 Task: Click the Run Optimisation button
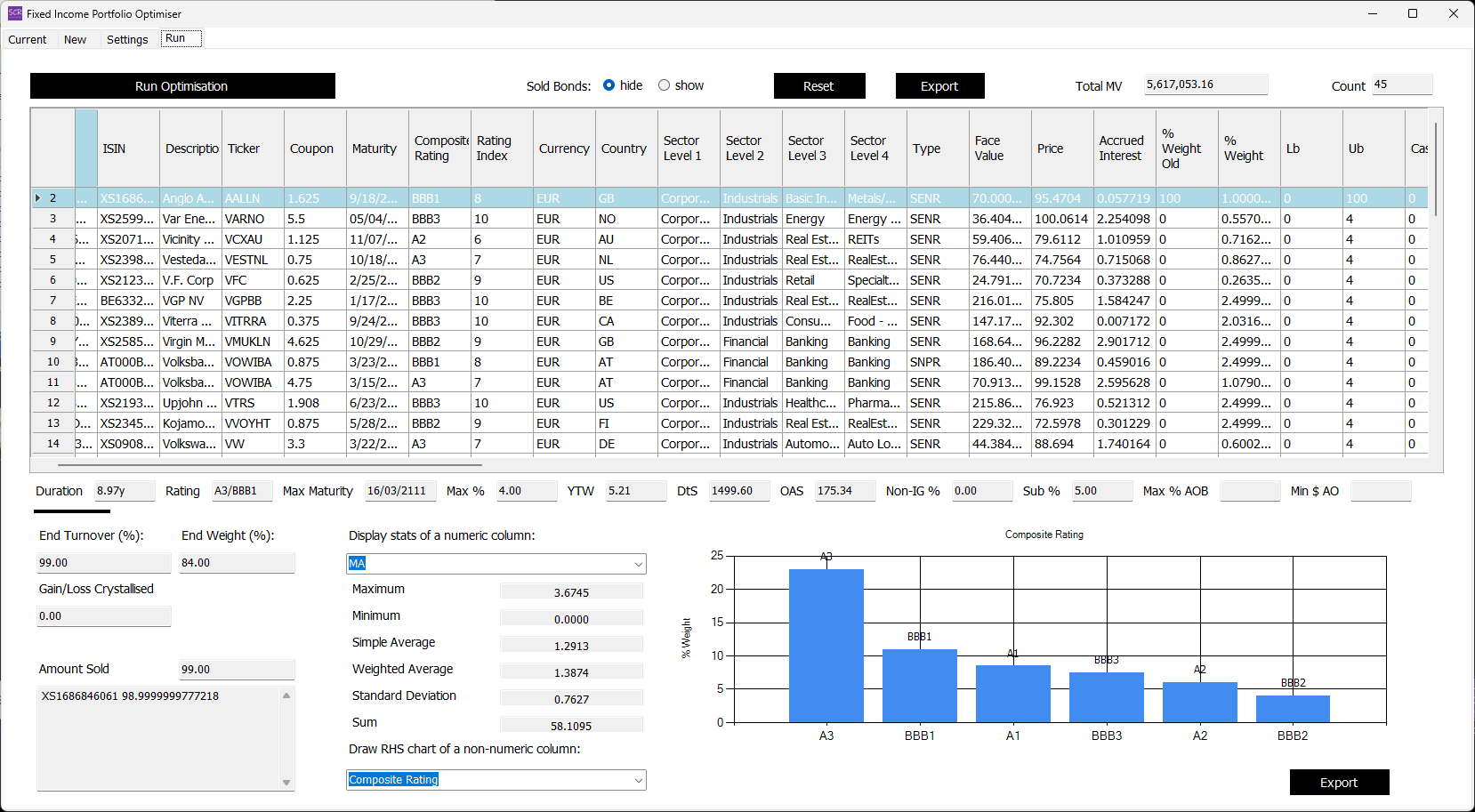[x=182, y=86]
